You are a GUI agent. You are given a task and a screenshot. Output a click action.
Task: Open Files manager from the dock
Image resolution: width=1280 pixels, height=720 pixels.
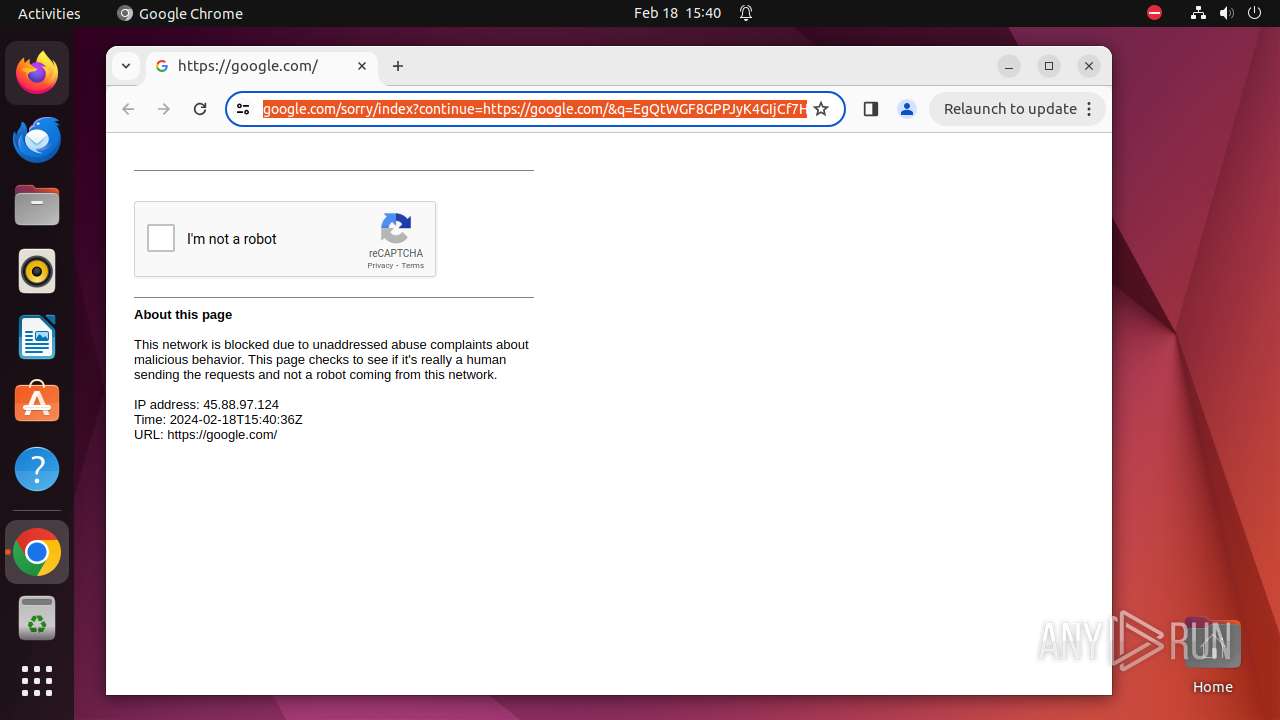tap(37, 205)
